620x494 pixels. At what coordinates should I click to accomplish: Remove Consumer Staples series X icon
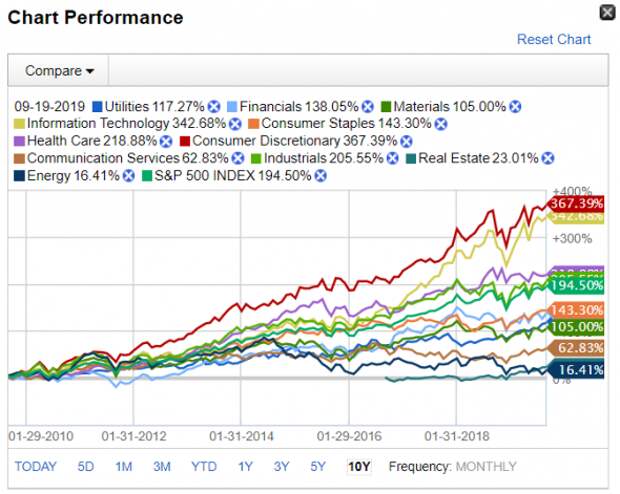[441, 124]
